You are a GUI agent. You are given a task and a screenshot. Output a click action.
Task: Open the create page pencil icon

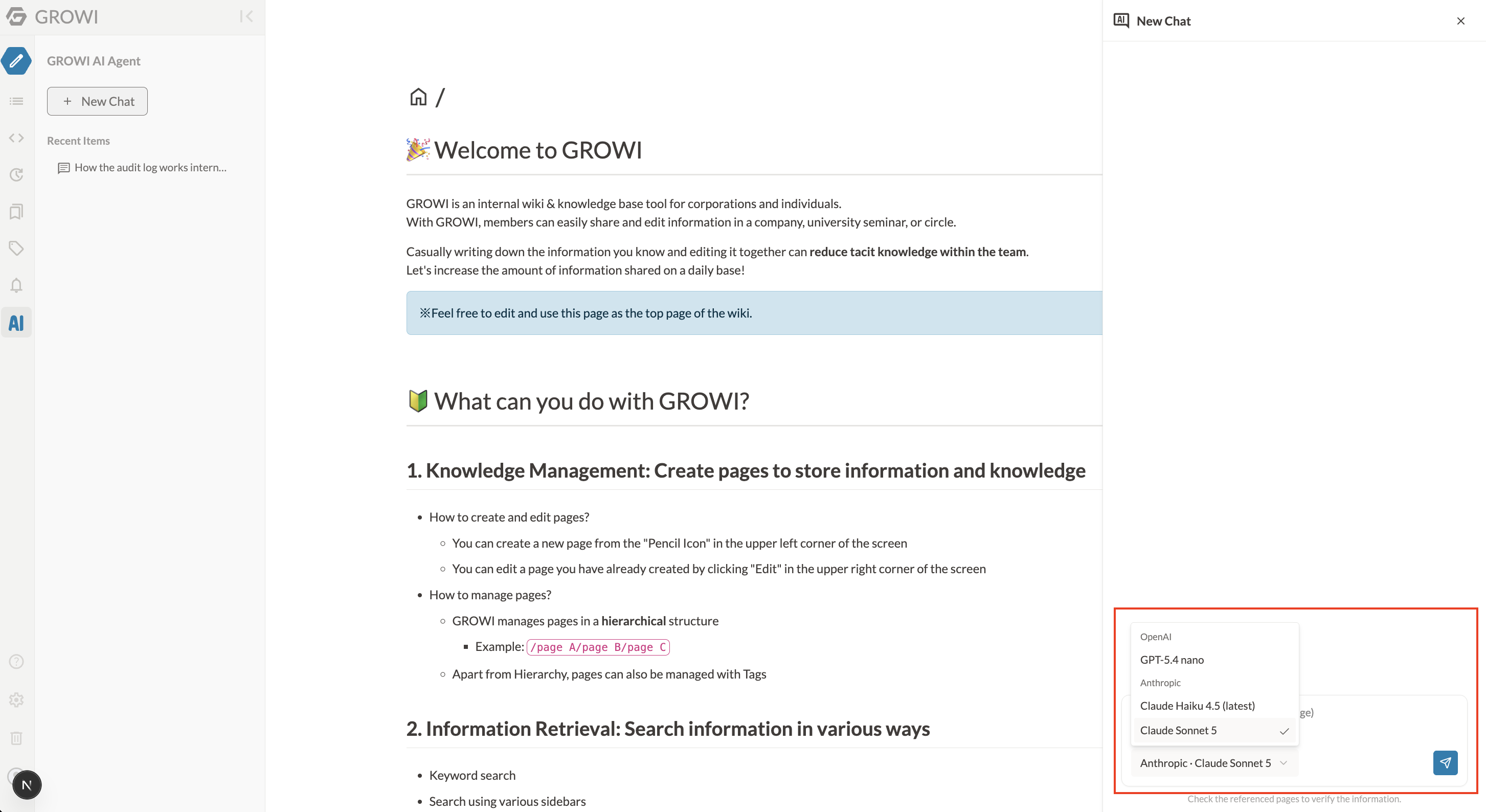tap(16, 60)
